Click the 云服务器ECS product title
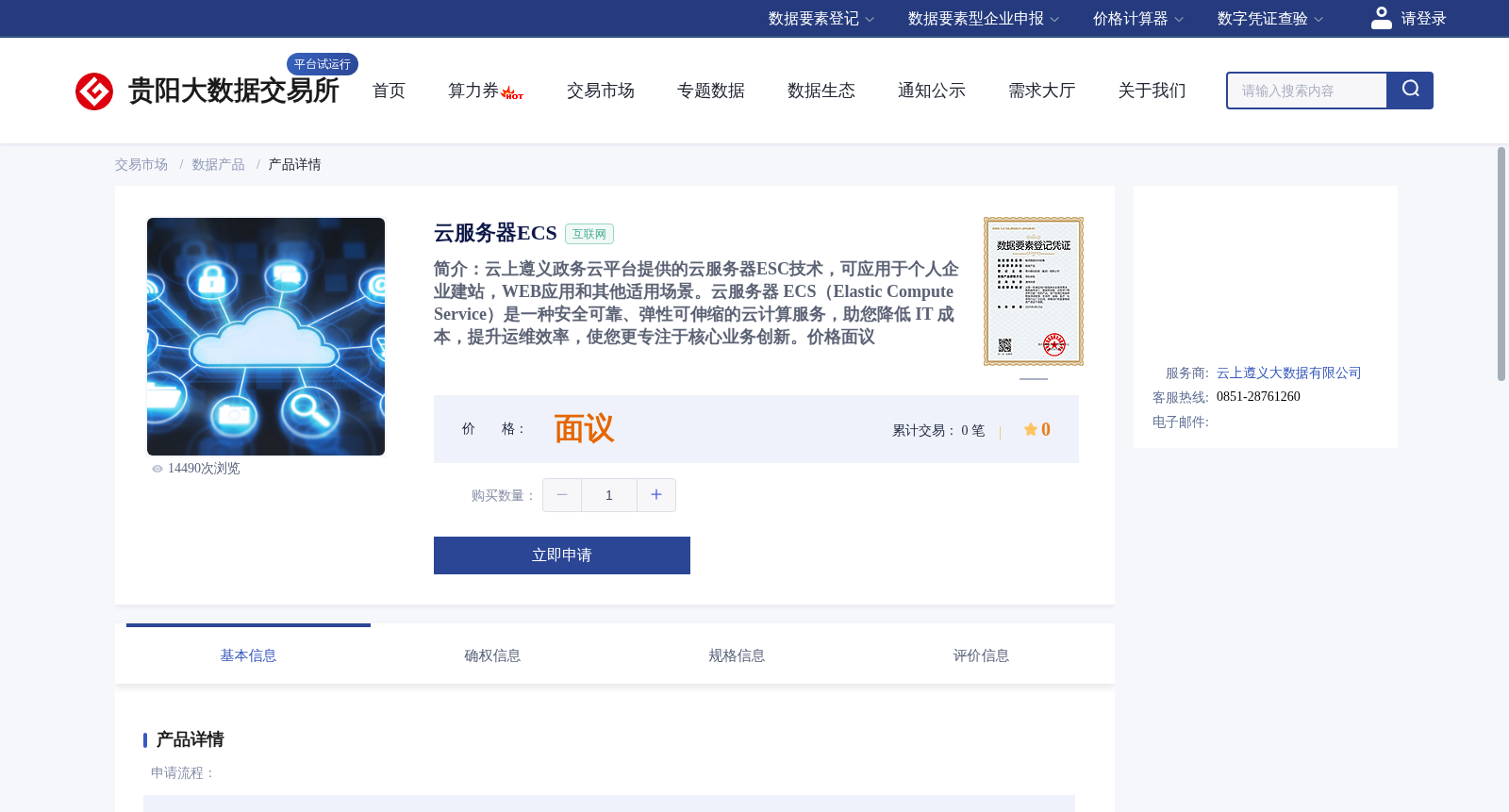The image size is (1509, 812). coord(495,233)
